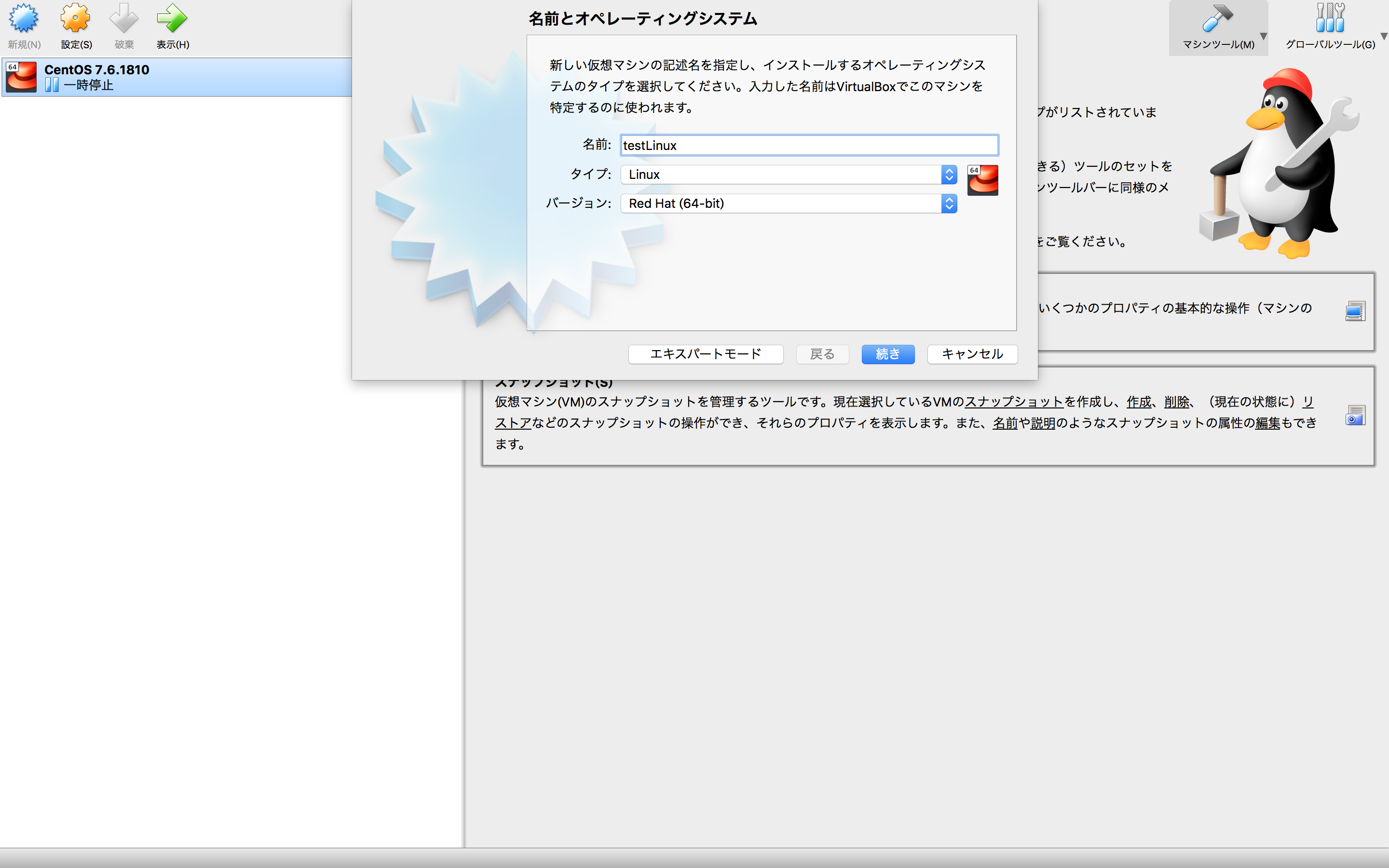Screen dimensions: 1389x868
Task: Expand the グローバルツール dropdown arrow
Action: click(x=1384, y=37)
